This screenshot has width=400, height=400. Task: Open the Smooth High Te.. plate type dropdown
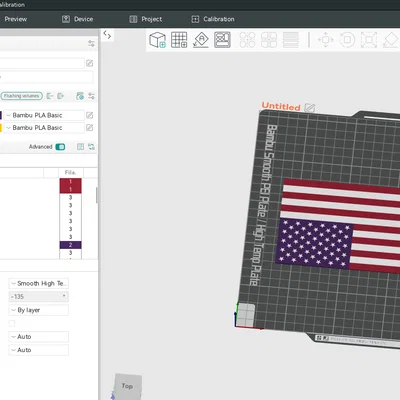click(x=39, y=283)
